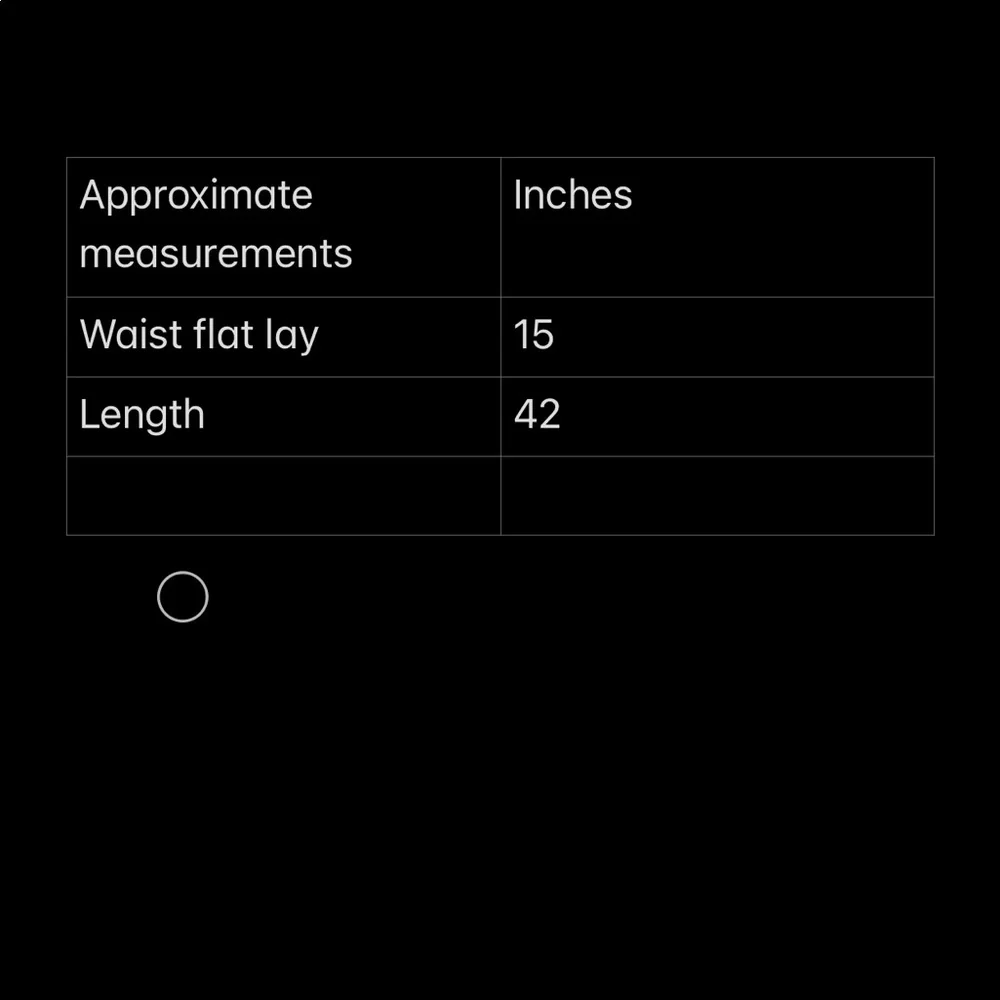Click the 'Inches' column header cell
Screen dimensions: 1000x1000
717,226
